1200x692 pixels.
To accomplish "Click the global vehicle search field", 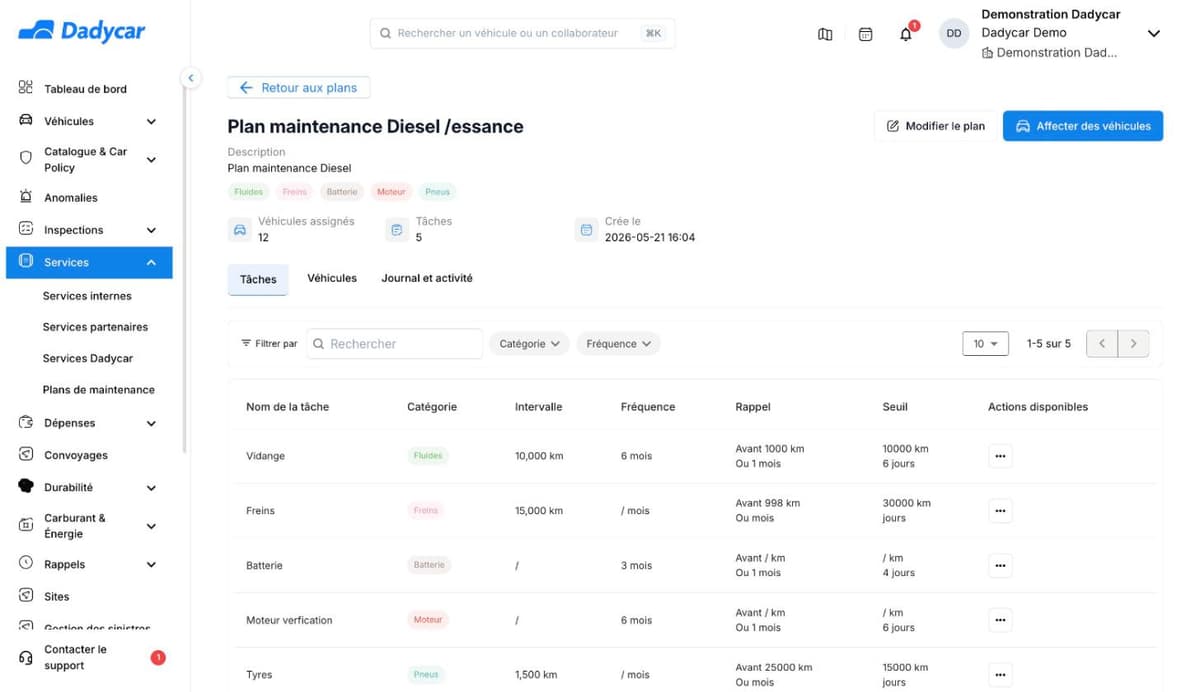I will click(x=522, y=33).
